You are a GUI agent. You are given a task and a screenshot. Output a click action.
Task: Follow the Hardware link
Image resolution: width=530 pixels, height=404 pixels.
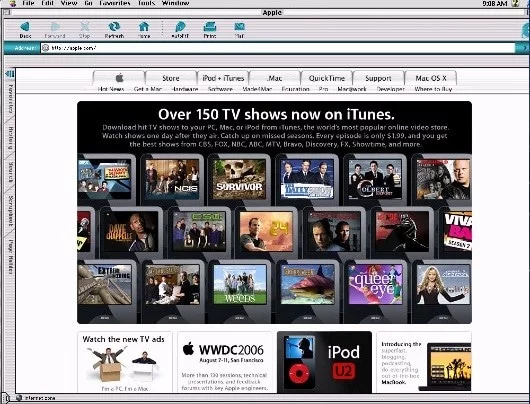185,89
